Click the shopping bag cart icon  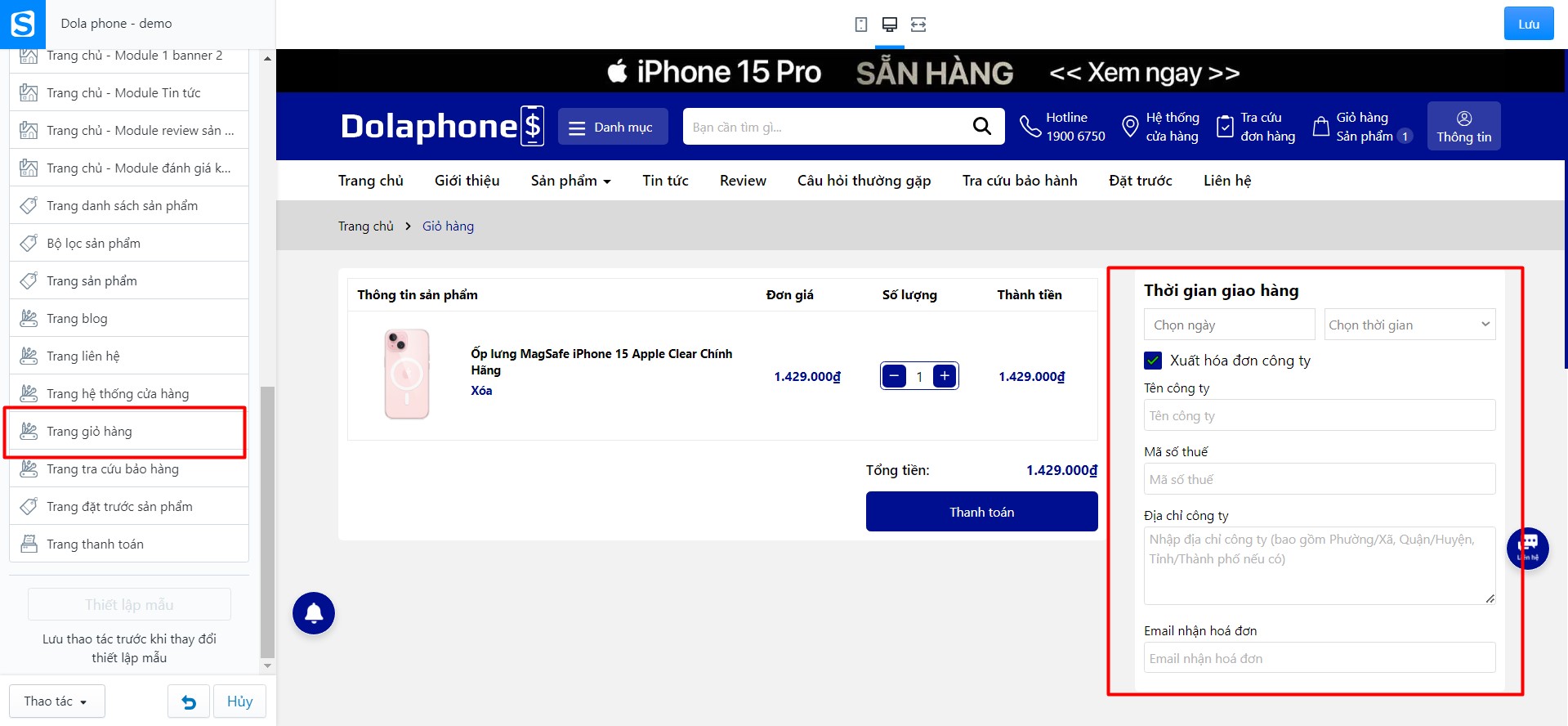1321,126
